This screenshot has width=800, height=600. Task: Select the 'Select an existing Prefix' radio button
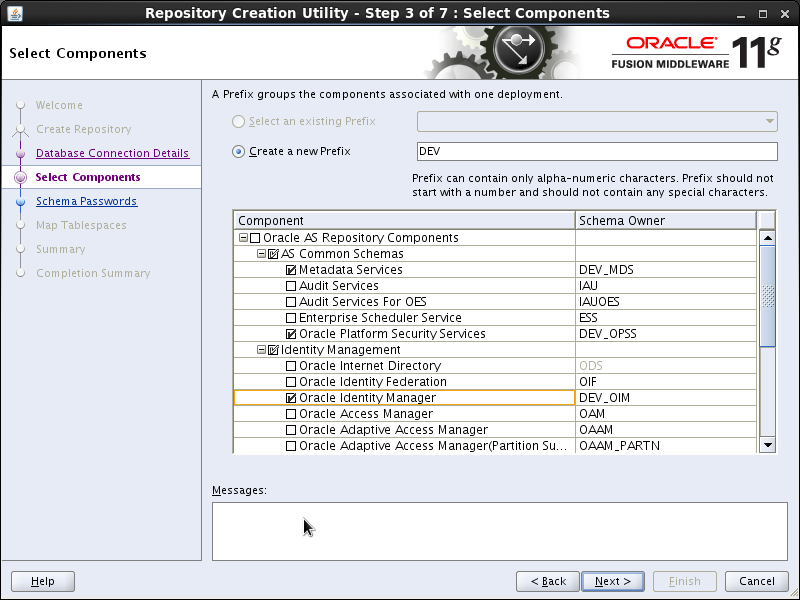[x=237, y=122]
